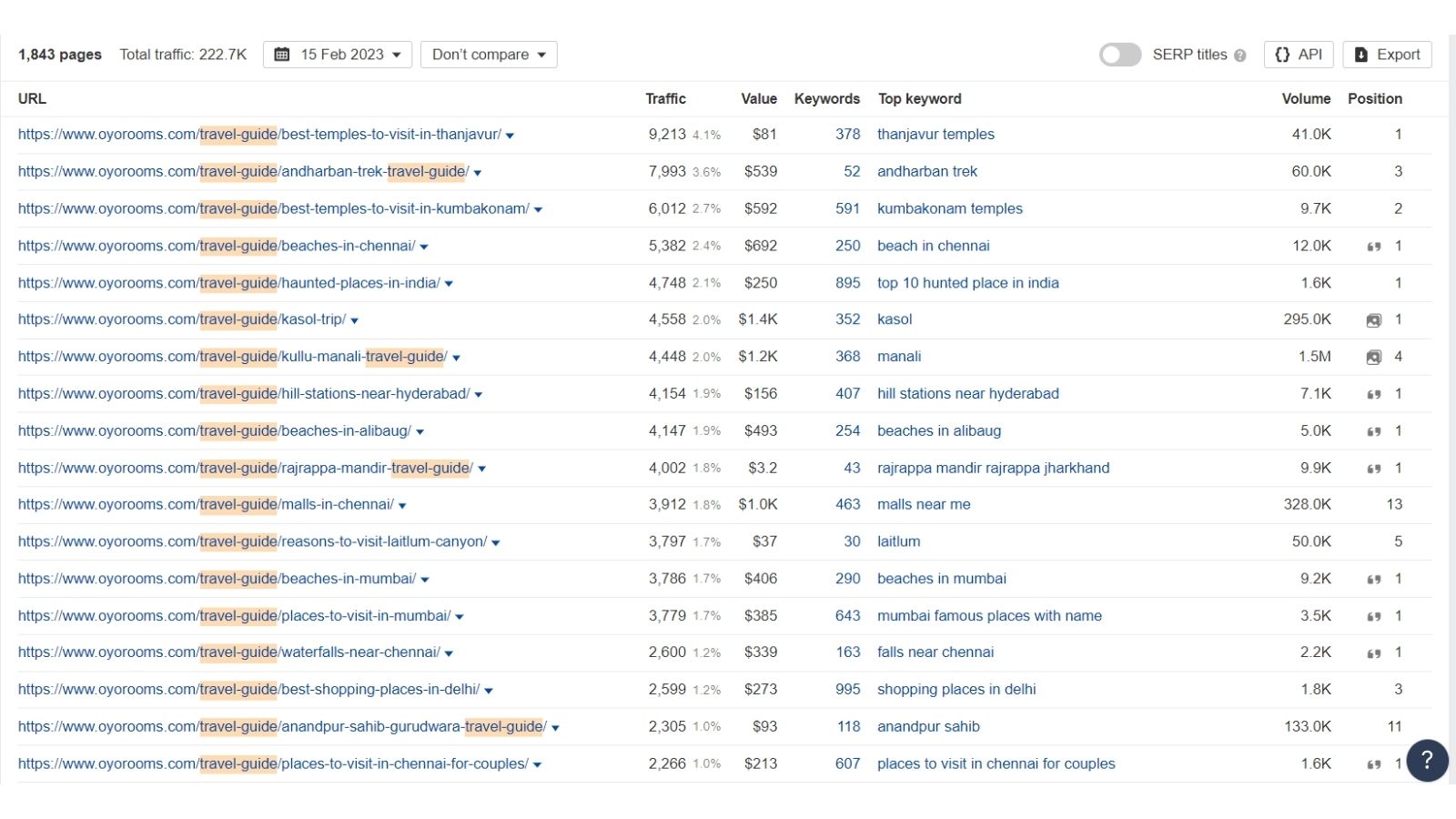1456x819 pixels.
Task: Click keyword 'kumbakonam temples'
Action: (950, 208)
